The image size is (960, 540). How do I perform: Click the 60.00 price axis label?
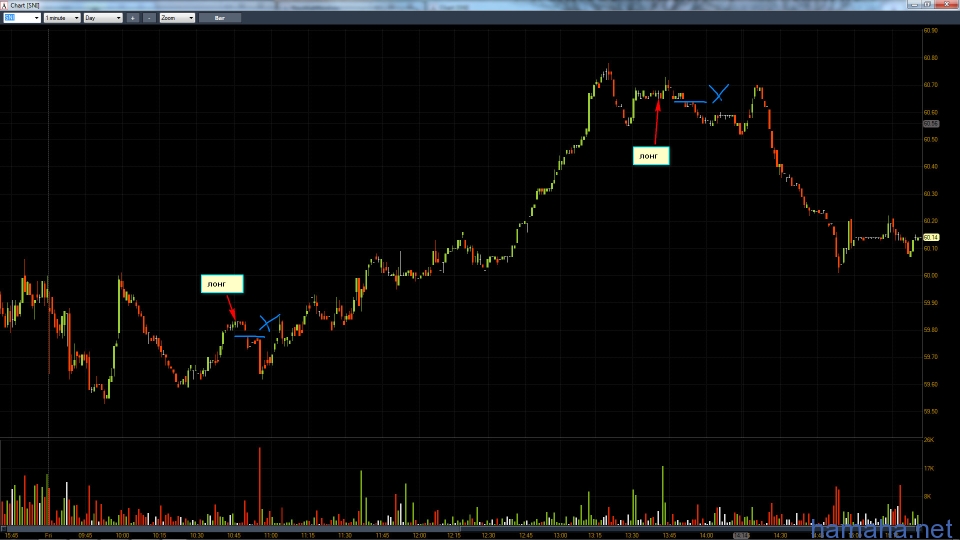coord(931,276)
